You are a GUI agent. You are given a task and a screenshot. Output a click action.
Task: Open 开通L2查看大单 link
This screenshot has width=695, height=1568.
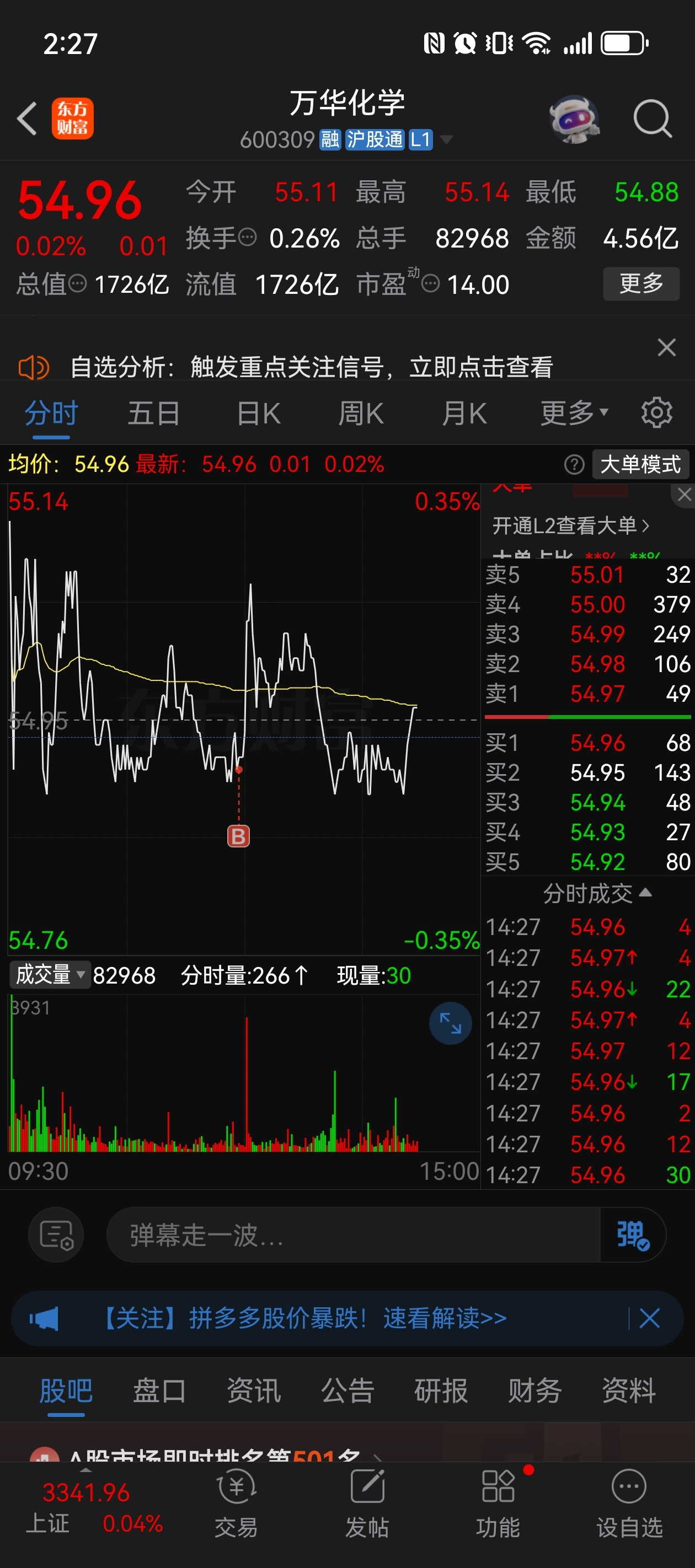tap(571, 525)
